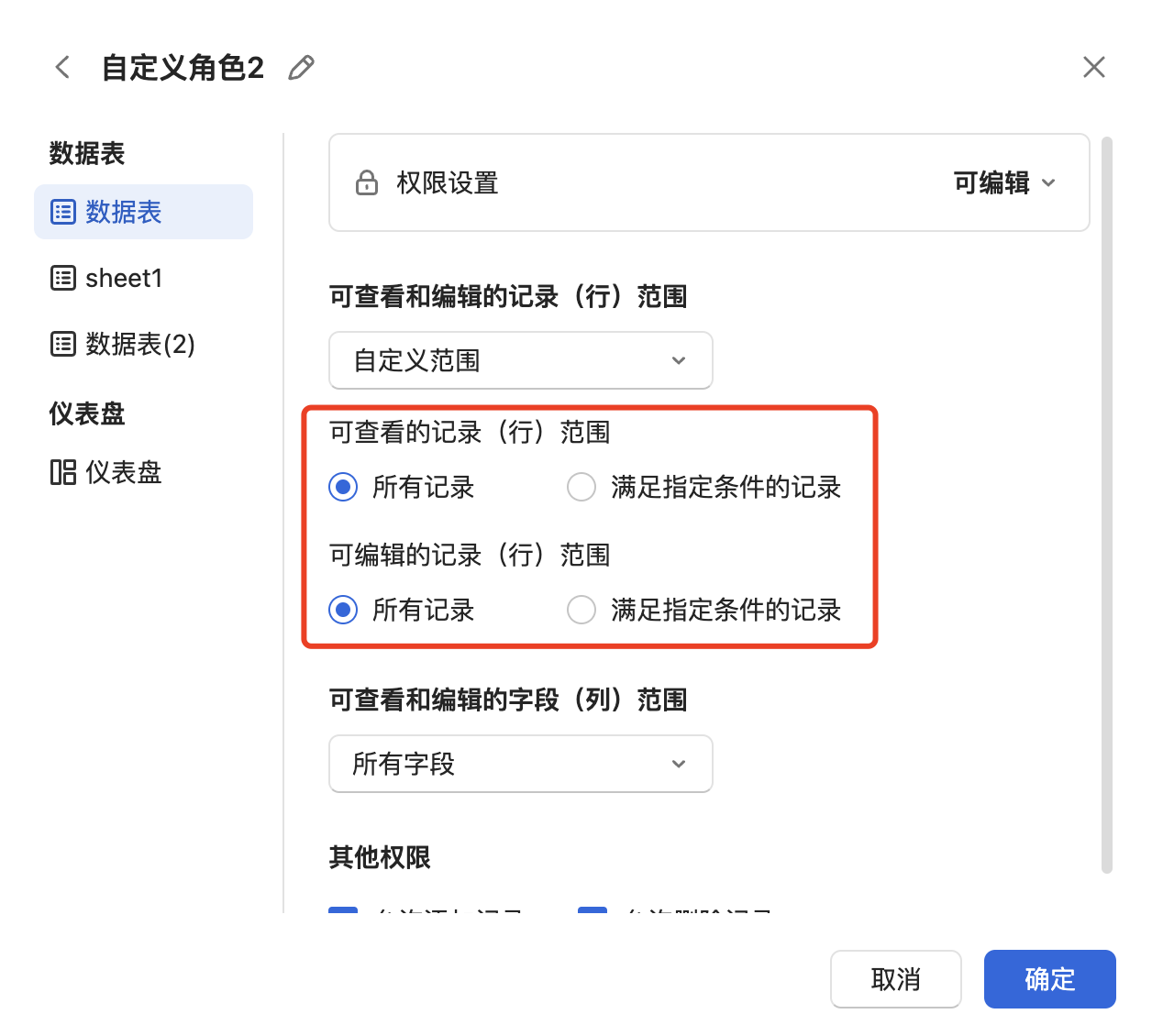Confirm with the 确定 button

1049,979
